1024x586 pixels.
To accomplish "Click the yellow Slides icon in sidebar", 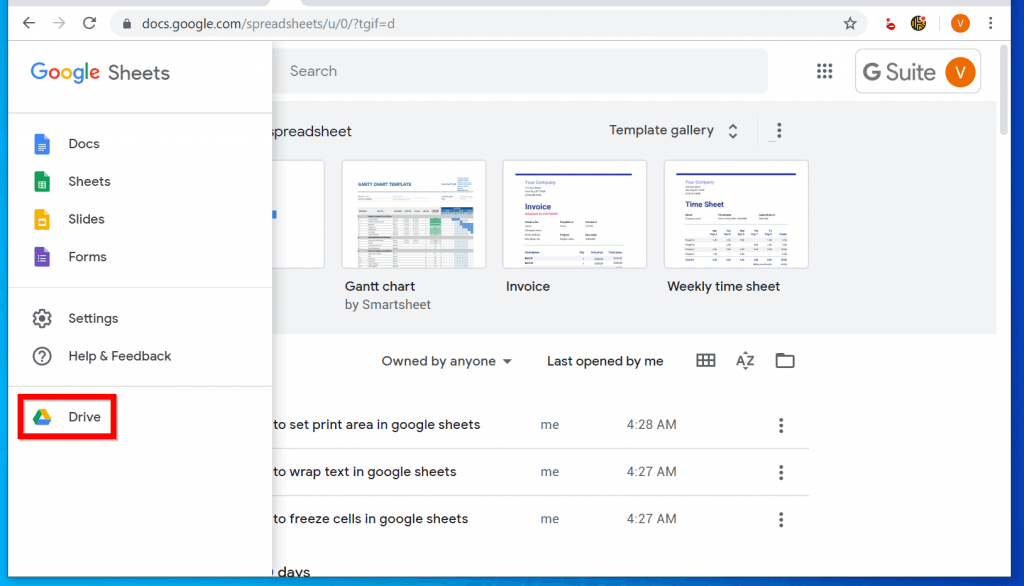I will click(42, 220).
